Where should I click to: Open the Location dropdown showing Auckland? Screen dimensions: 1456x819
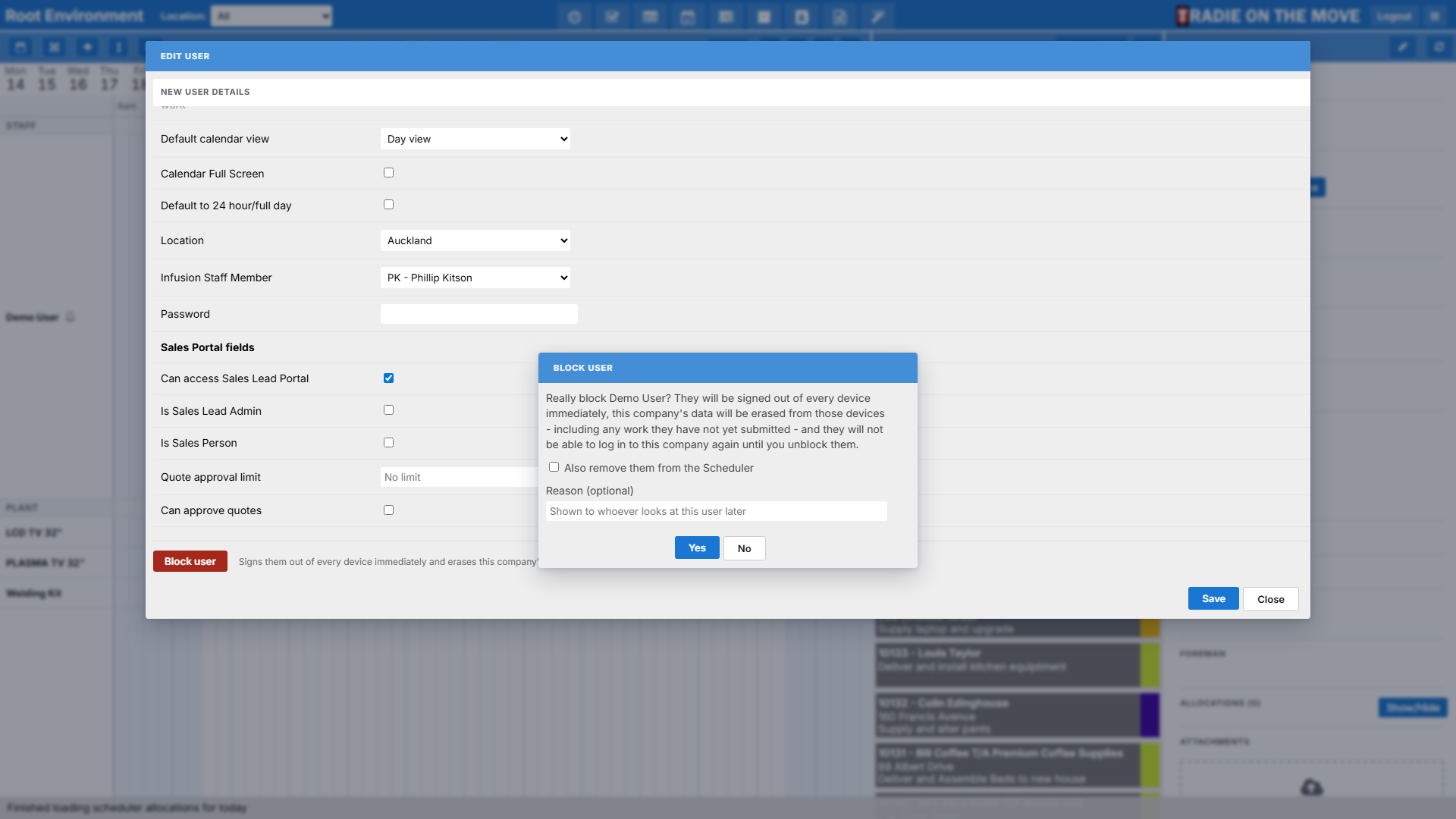pos(475,240)
